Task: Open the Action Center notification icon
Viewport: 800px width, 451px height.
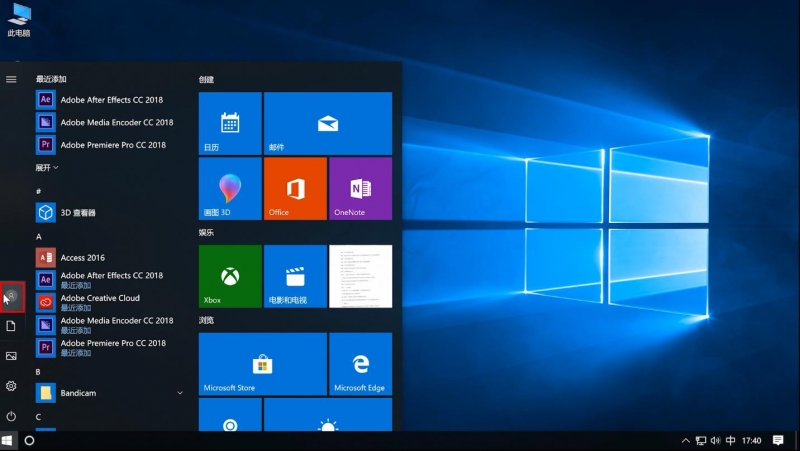Action: click(x=778, y=440)
